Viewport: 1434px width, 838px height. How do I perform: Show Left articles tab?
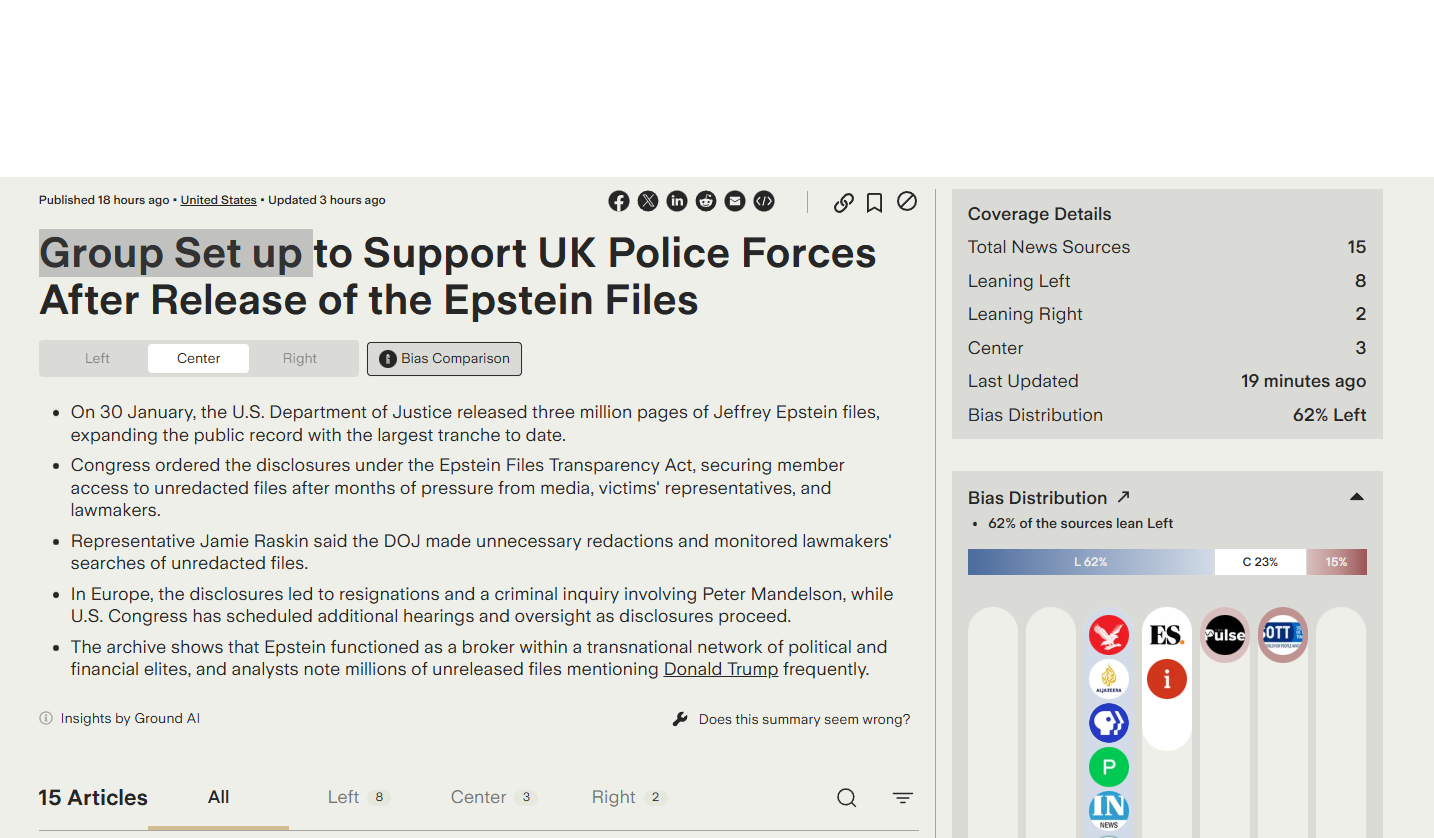click(x=357, y=797)
